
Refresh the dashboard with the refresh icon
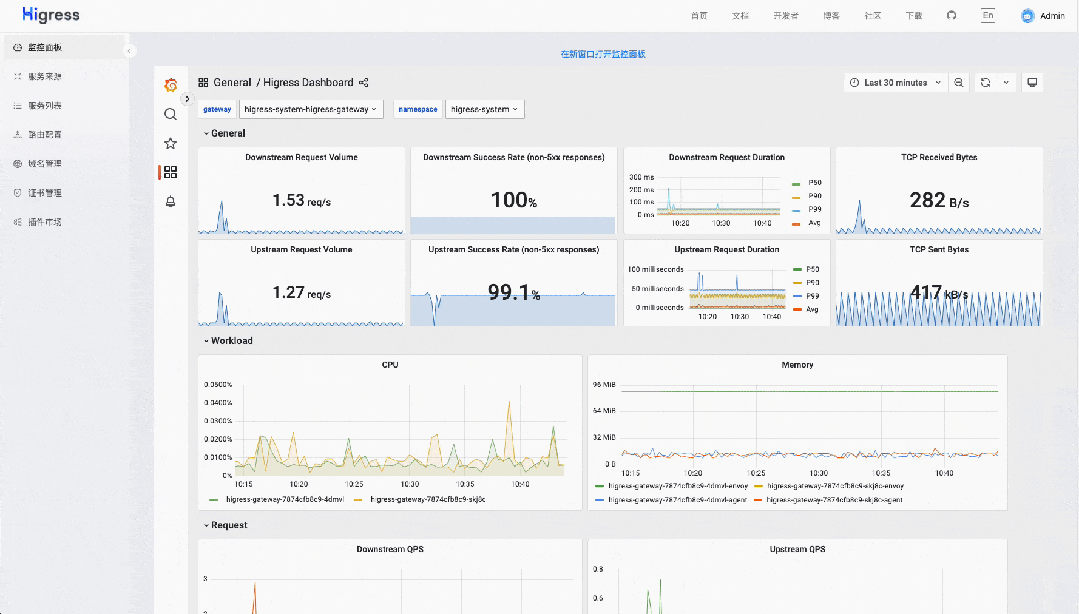[x=986, y=83]
